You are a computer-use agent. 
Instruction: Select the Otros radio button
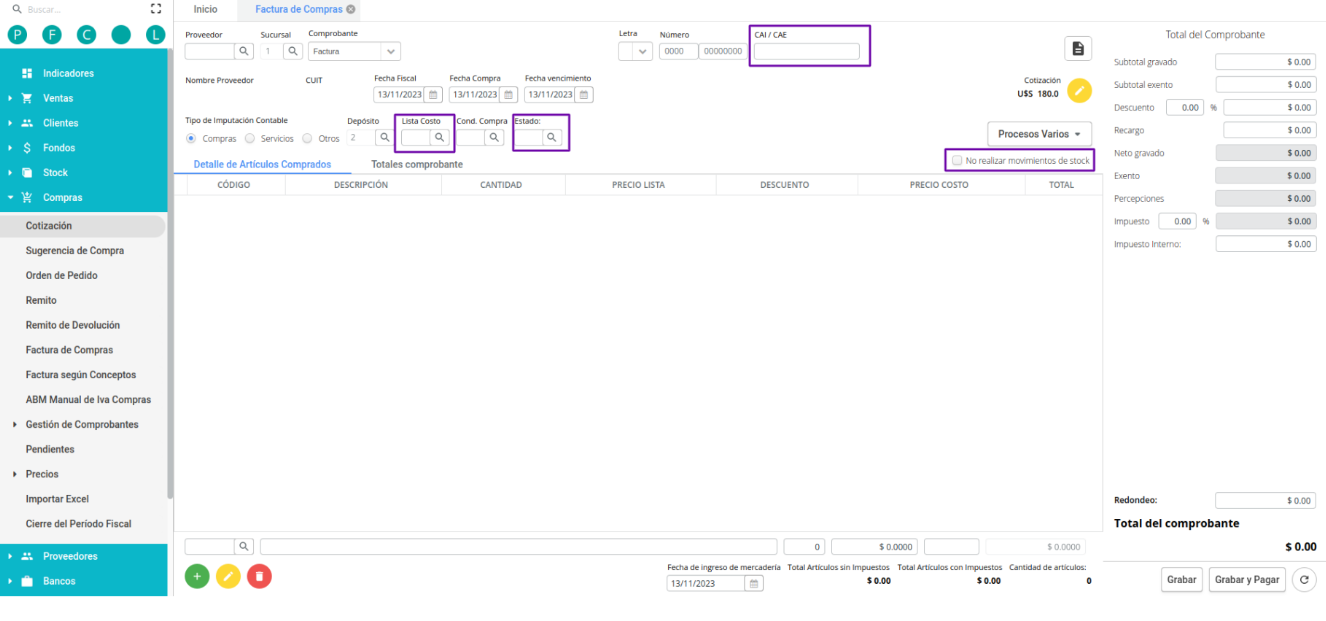tap(308, 138)
